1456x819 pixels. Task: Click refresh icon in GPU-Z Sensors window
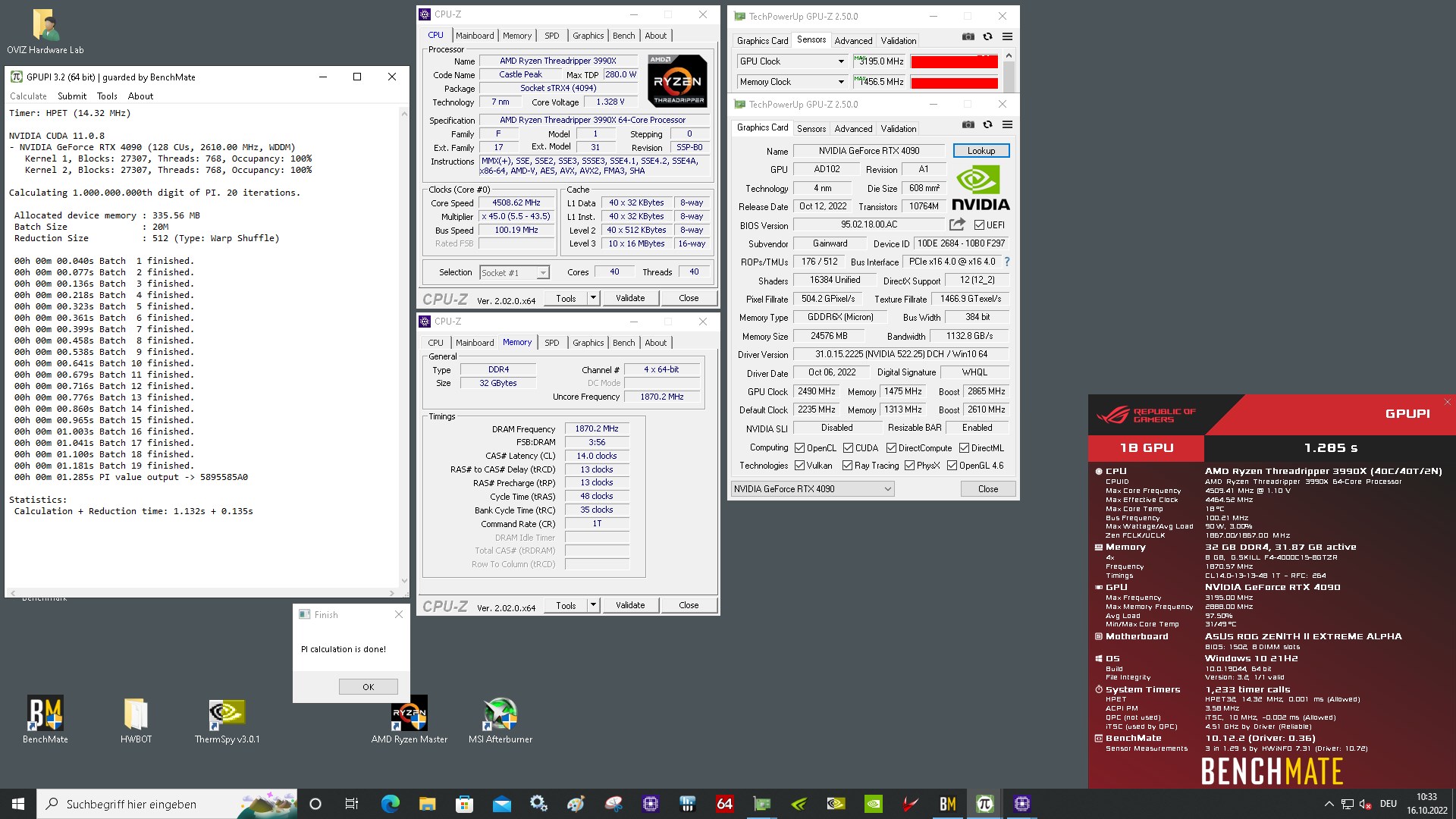(x=987, y=36)
